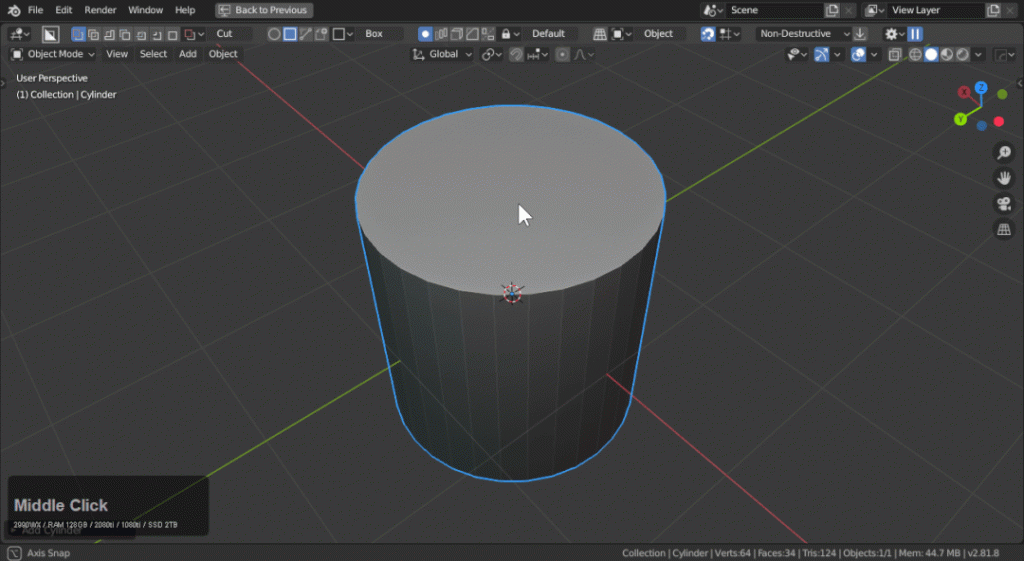Switch to material preview shading
1024x561 pixels.
tap(947, 54)
